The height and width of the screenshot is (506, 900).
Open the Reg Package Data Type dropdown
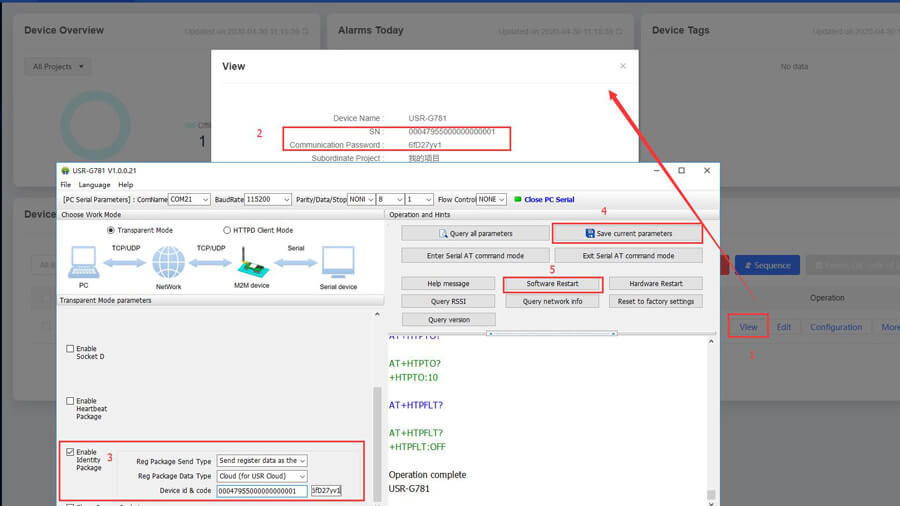click(262, 476)
